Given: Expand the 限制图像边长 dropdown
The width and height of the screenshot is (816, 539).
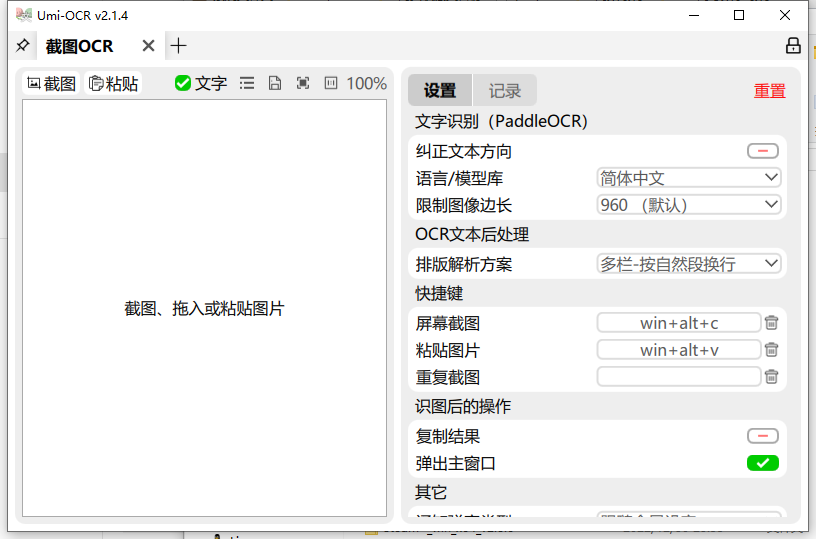Looking at the screenshot, I should click(x=688, y=205).
